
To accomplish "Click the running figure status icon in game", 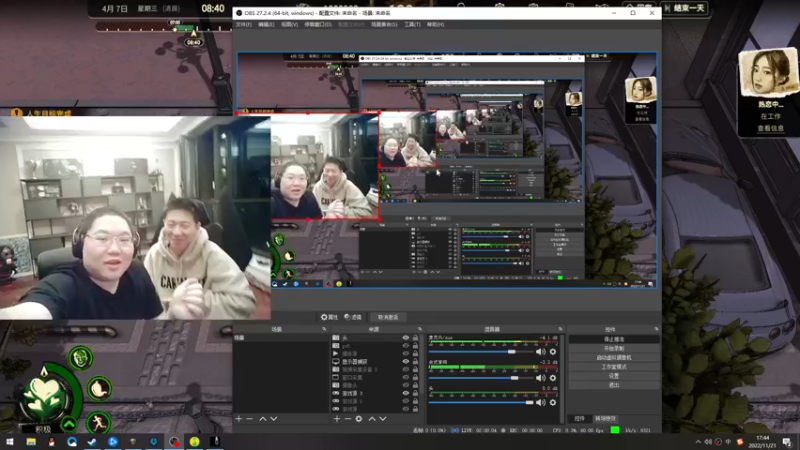I will 96,421.
